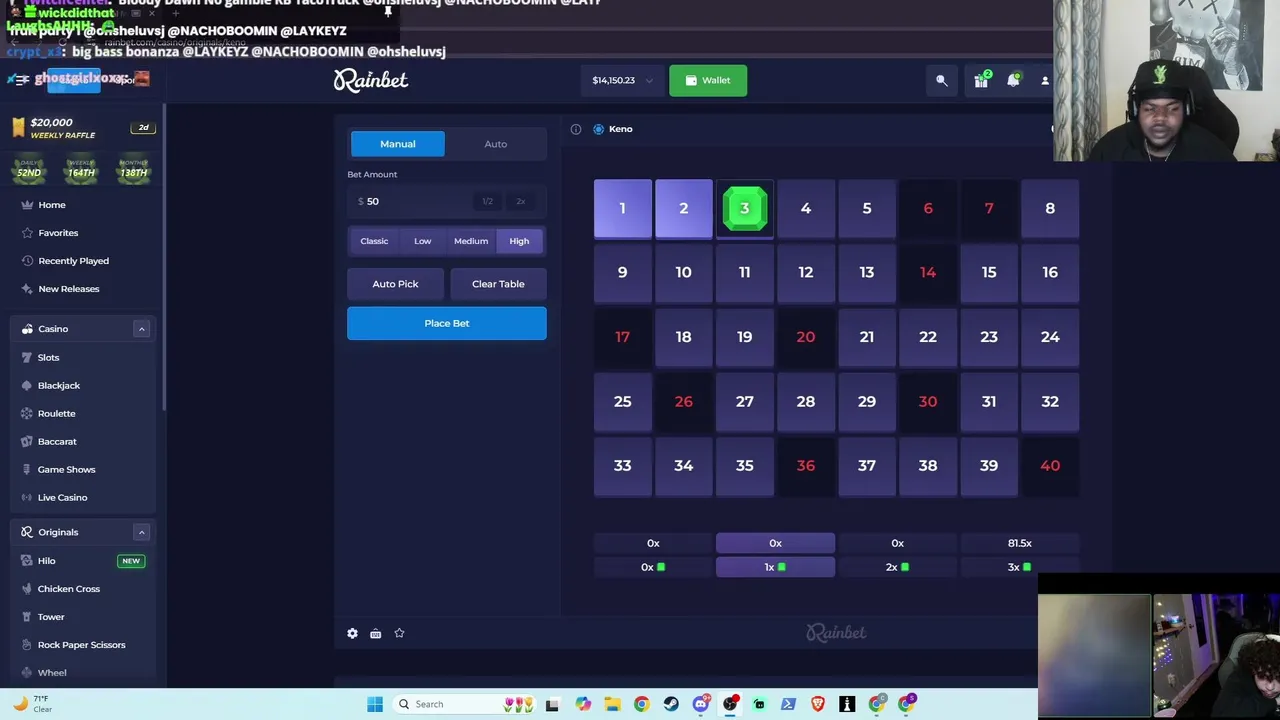1280x720 pixels.
Task: Click the Place Bet button
Action: (x=447, y=323)
